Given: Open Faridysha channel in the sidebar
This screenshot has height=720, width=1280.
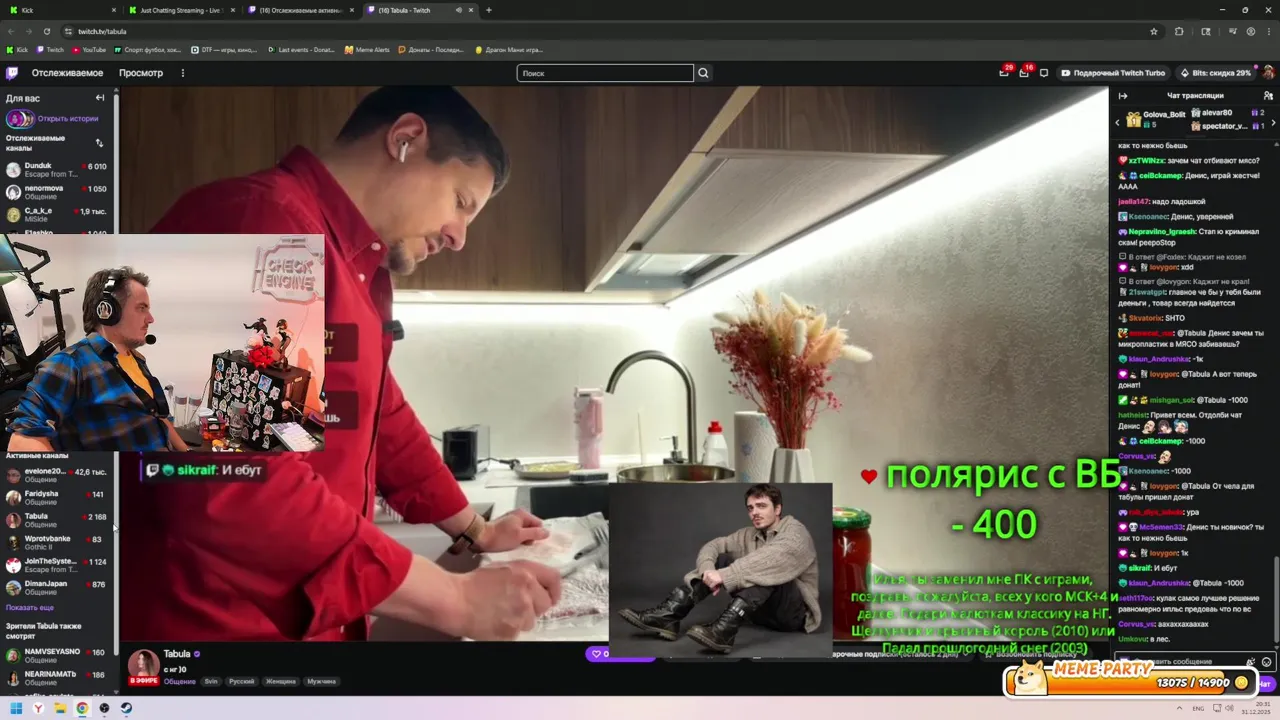Looking at the screenshot, I should pos(57,498).
